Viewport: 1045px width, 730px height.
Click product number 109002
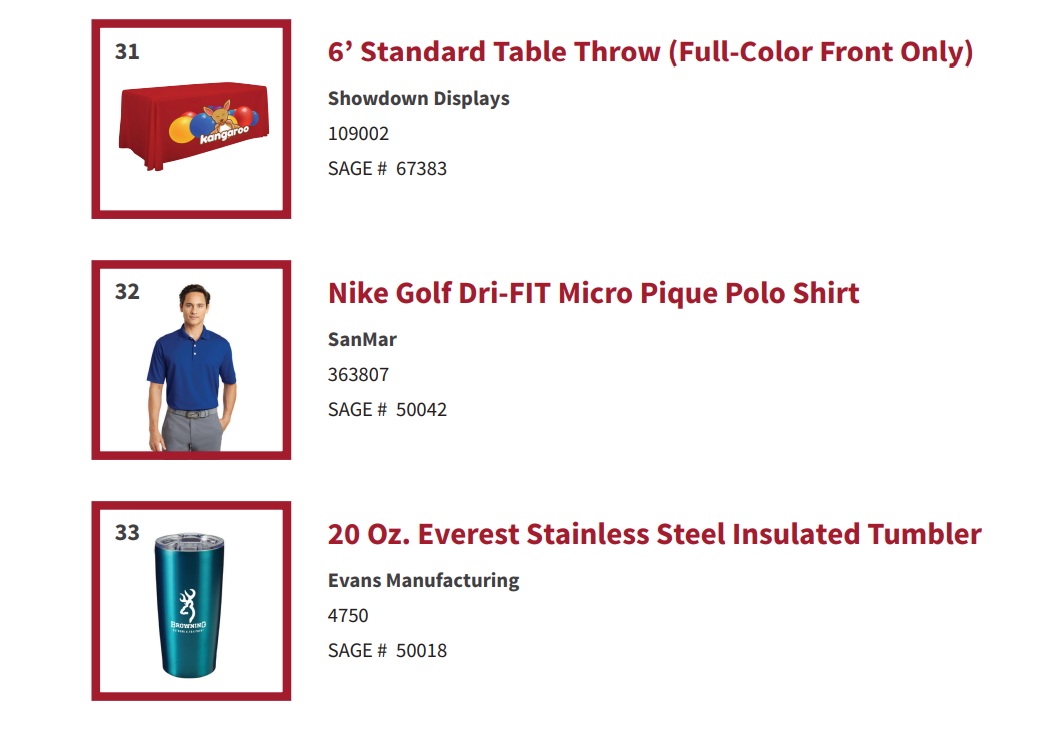358,133
